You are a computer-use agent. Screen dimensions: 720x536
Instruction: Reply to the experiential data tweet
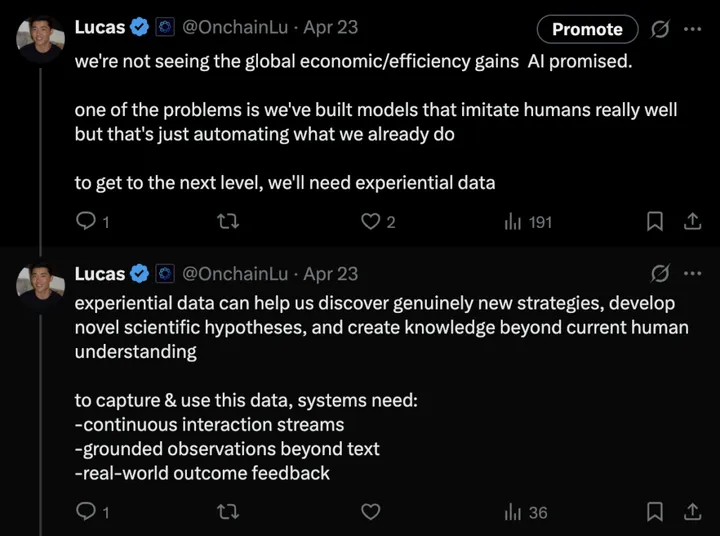point(86,512)
